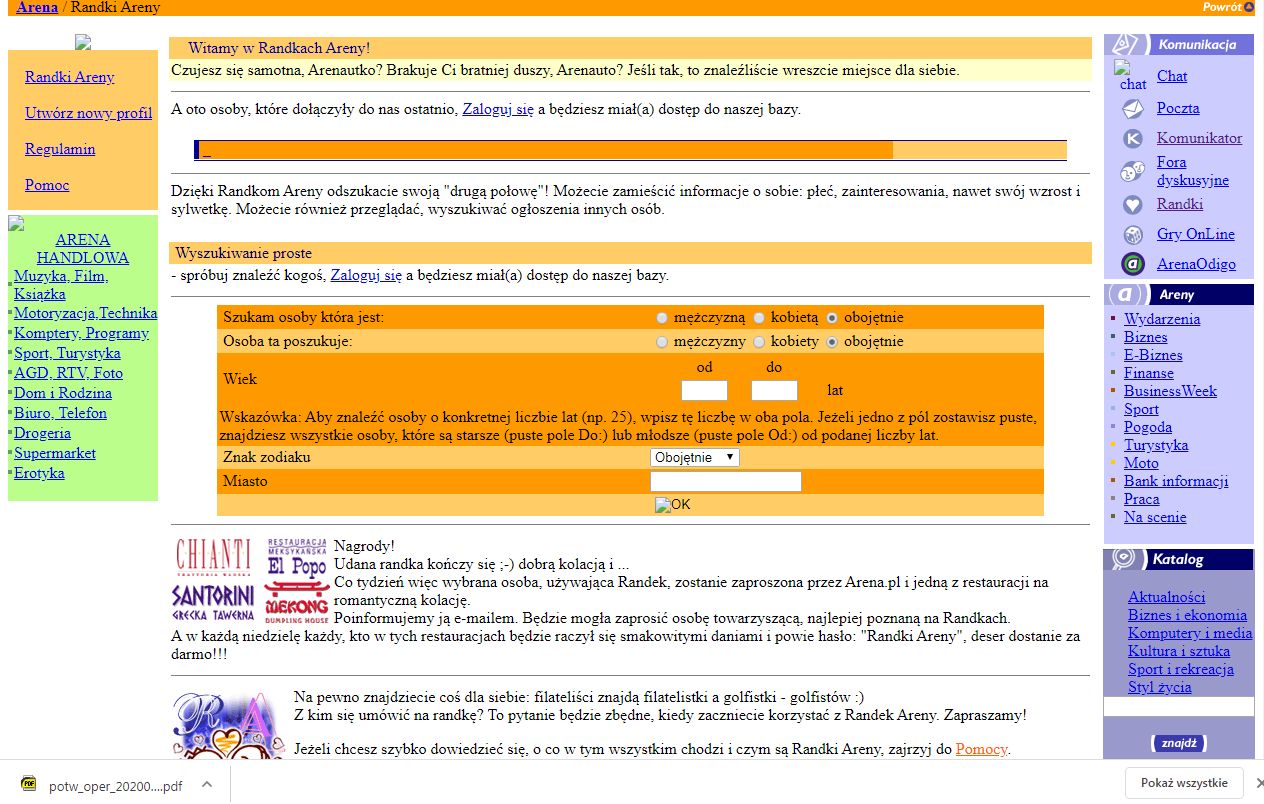Click the El Popo restaurant logo

(297, 557)
